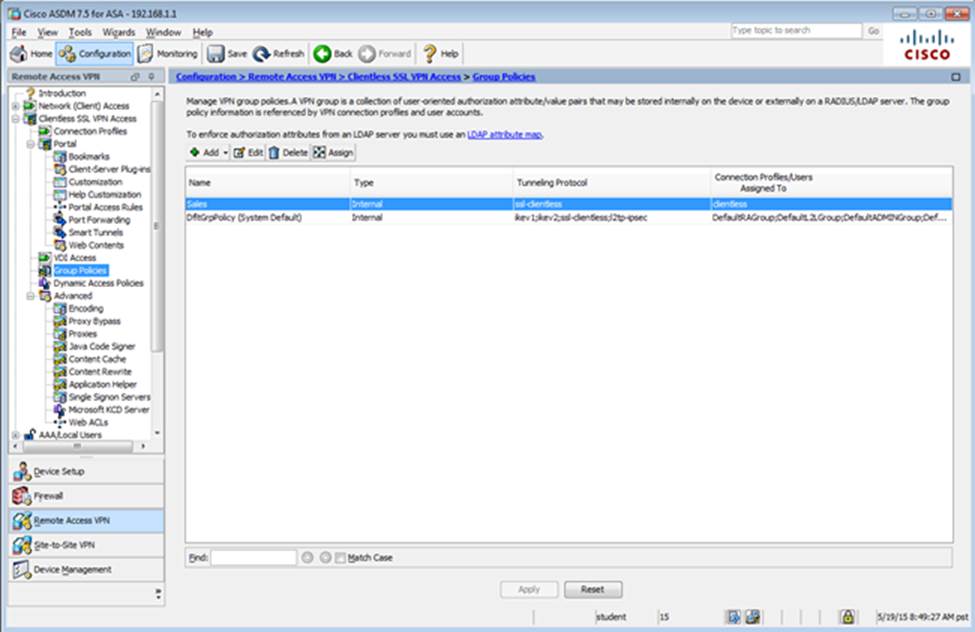Click the Reset button

592,589
